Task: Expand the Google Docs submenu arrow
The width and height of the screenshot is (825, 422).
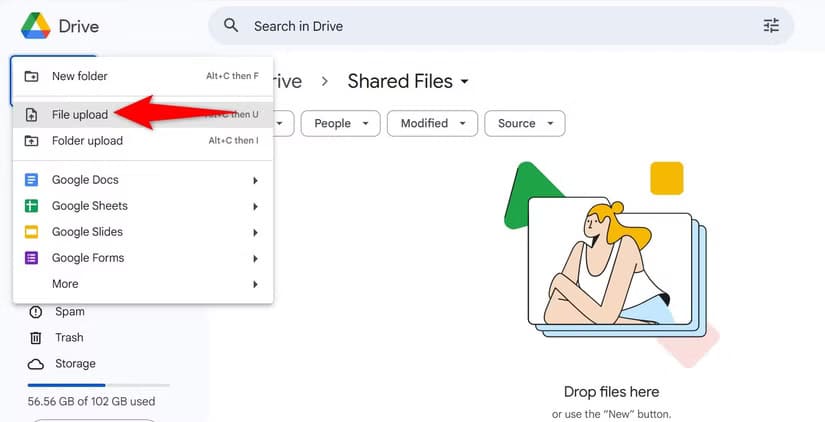Action: coord(255,180)
